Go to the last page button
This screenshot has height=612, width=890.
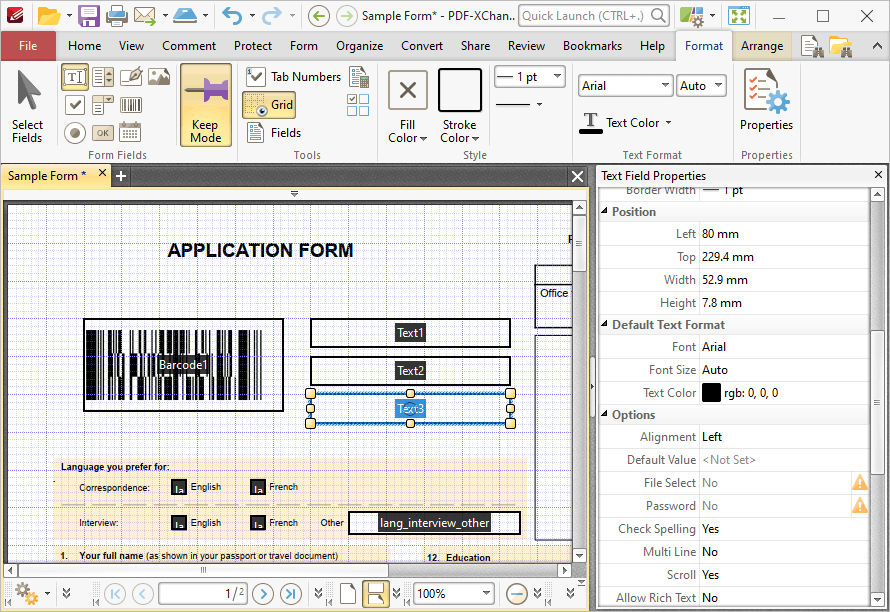(x=291, y=594)
